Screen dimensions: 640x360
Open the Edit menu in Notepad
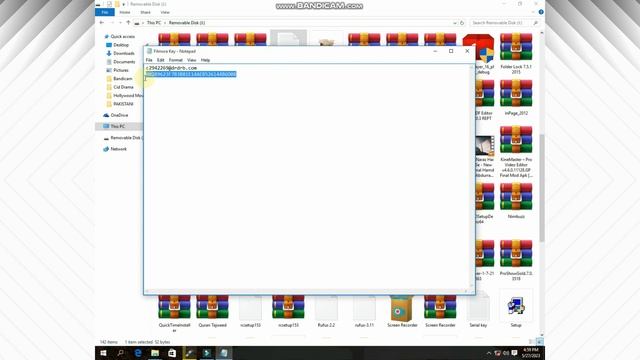[x=160, y=60]
